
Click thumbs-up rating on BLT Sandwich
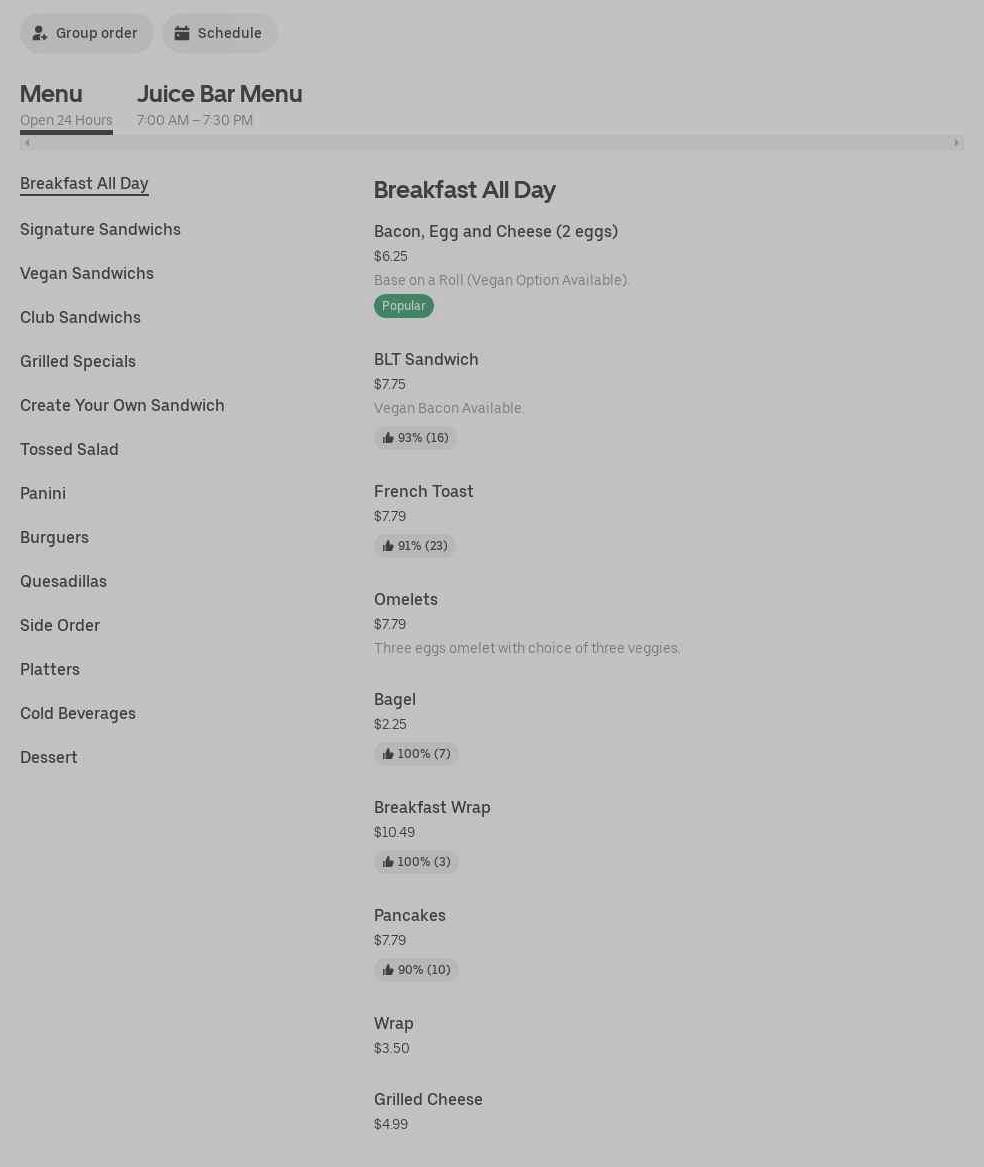pos(415,438)
